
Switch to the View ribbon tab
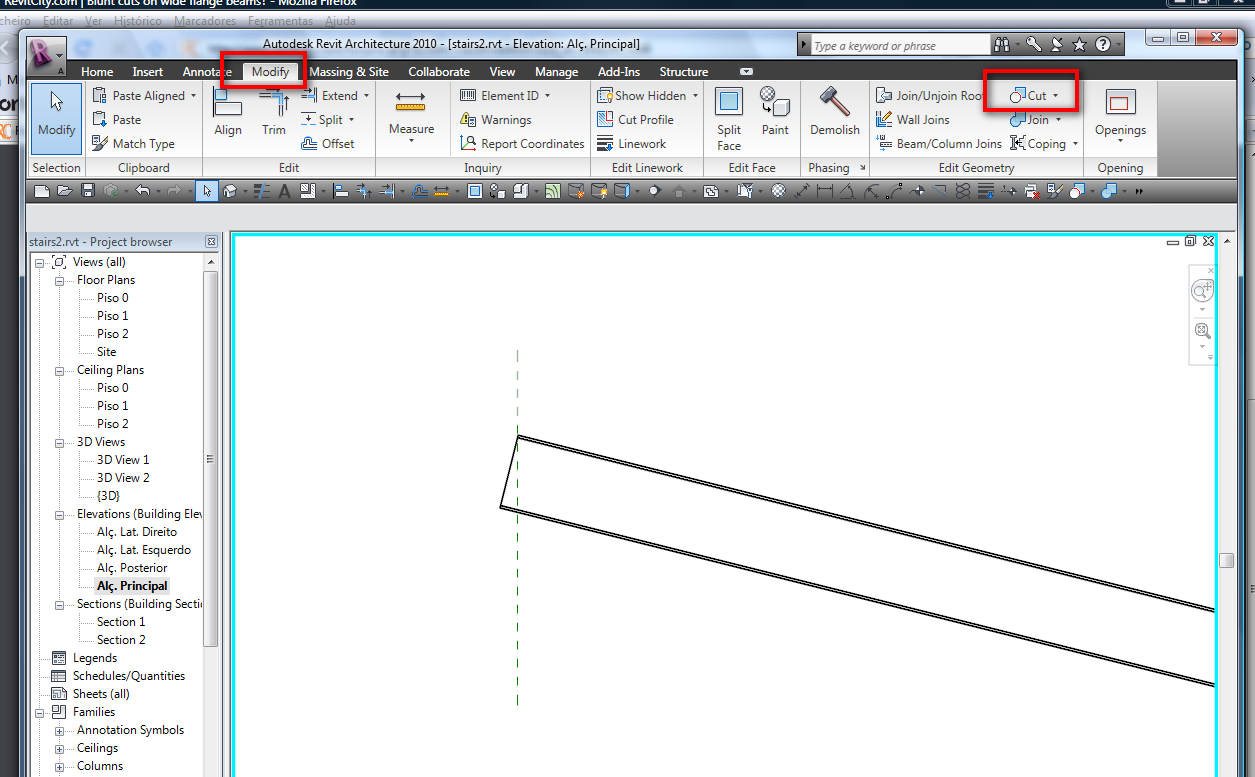click(x=502, y=72)
